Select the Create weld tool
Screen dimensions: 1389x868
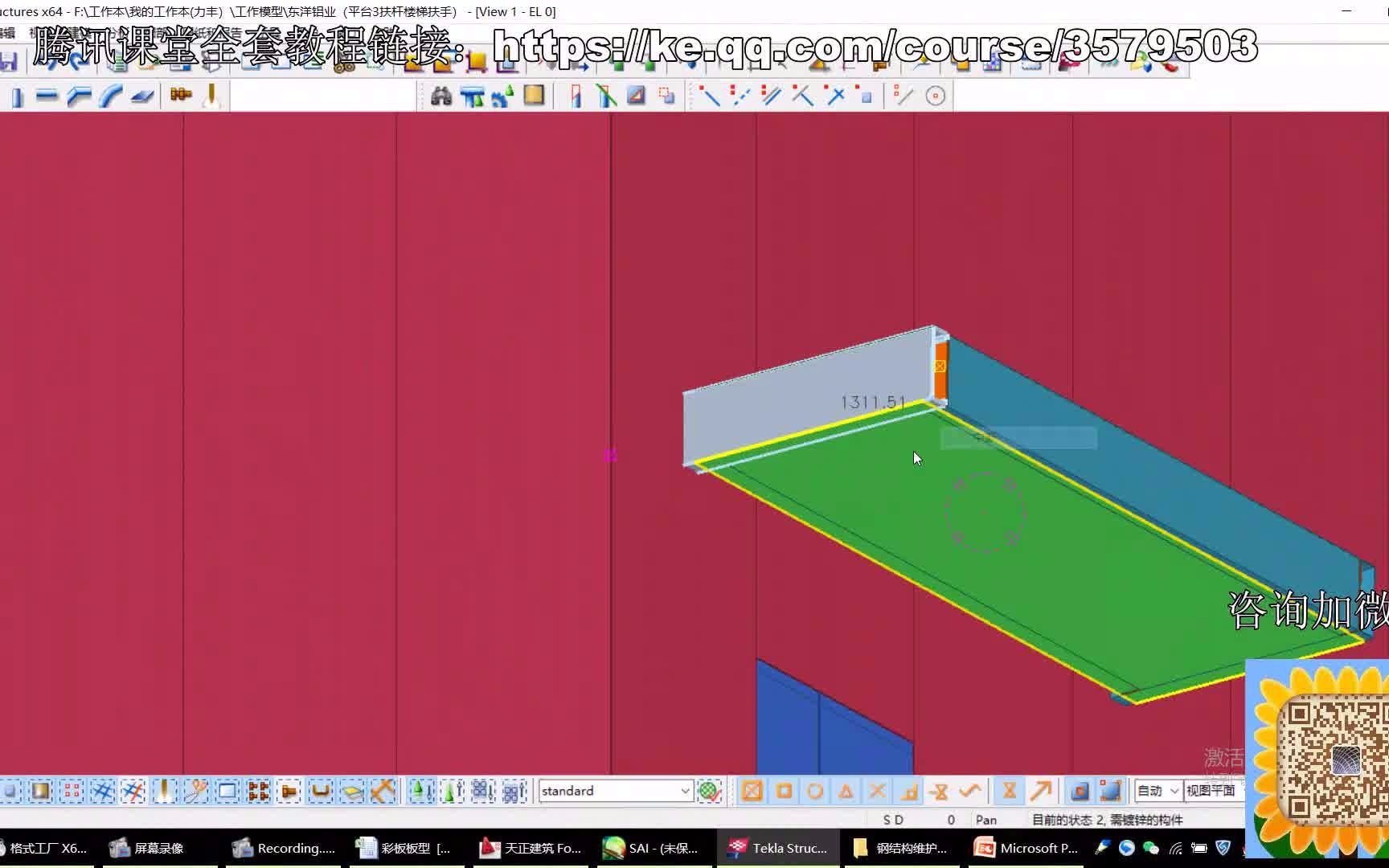point(212,96)
